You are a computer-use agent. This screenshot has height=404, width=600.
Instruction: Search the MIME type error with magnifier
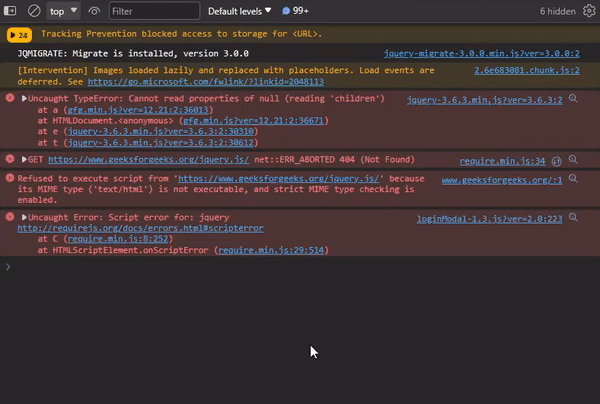point(573,178)
